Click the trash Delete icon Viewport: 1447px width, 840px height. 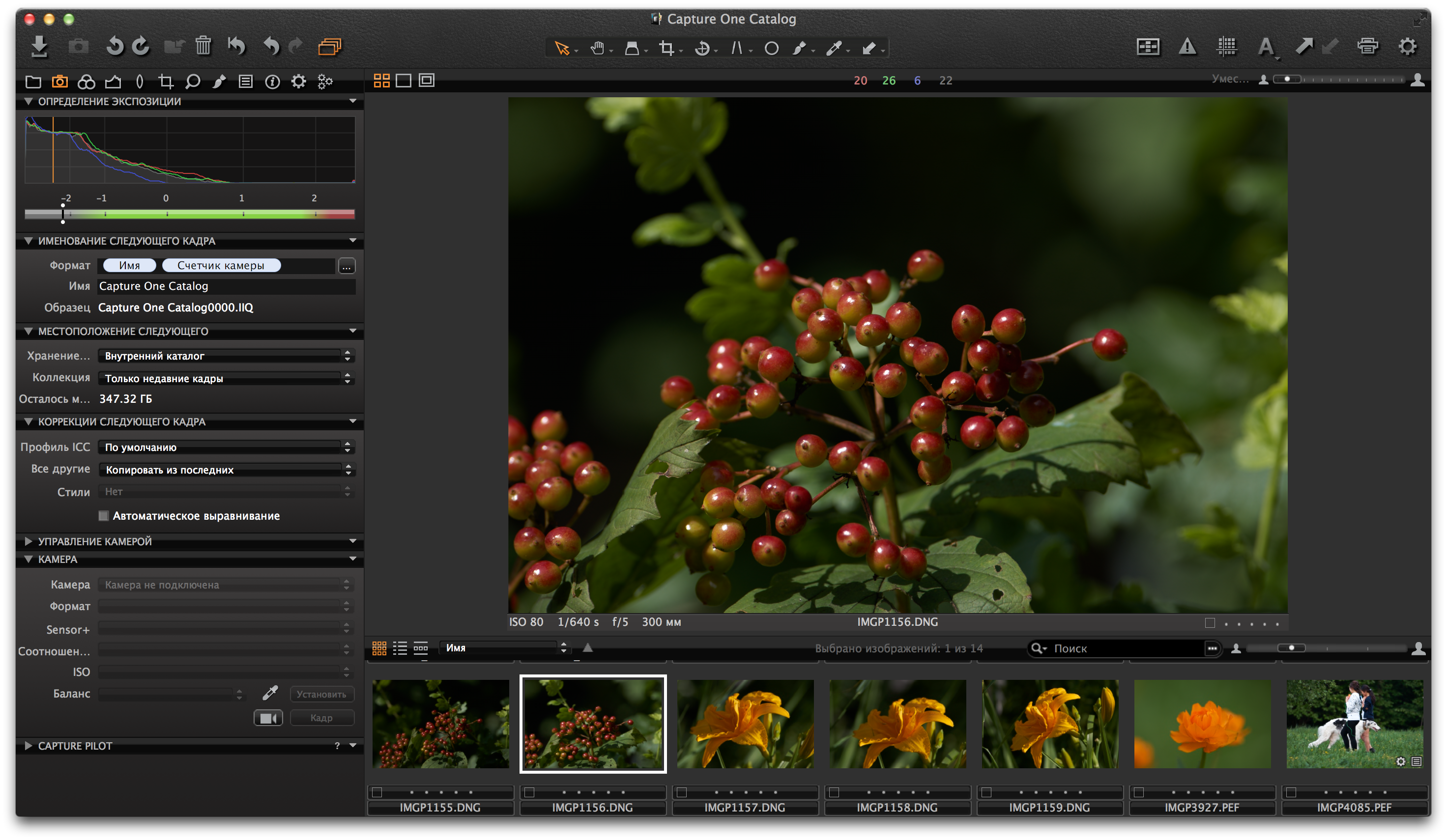coord(203,46)
